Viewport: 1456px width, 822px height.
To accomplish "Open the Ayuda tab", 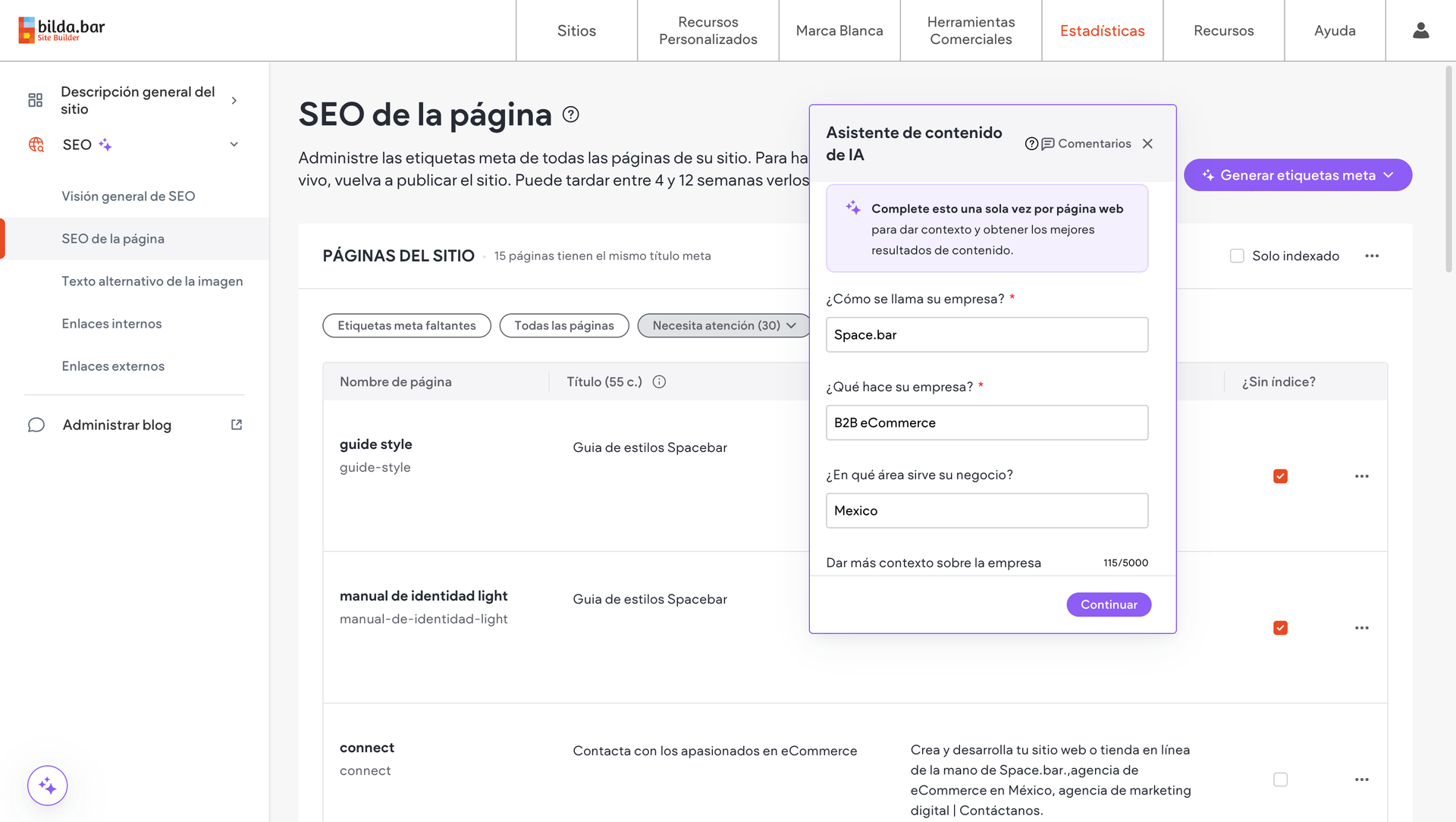I will (1335, 30).
